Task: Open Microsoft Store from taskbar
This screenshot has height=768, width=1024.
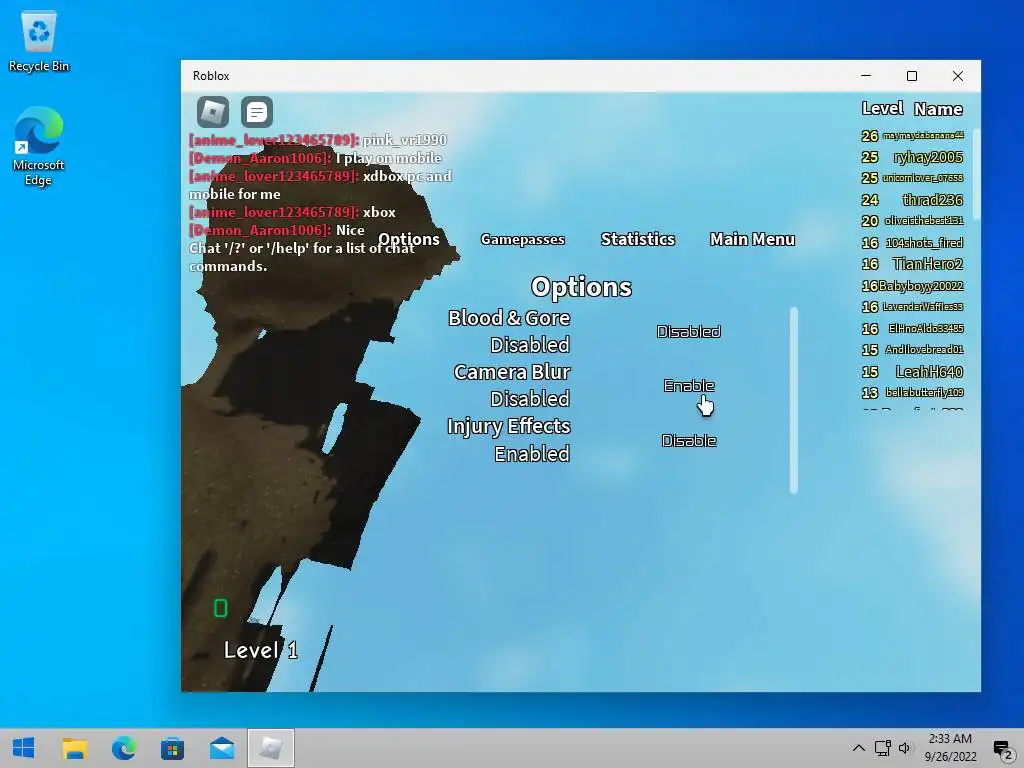Action: pyautogui.click(x=172, y=748)
